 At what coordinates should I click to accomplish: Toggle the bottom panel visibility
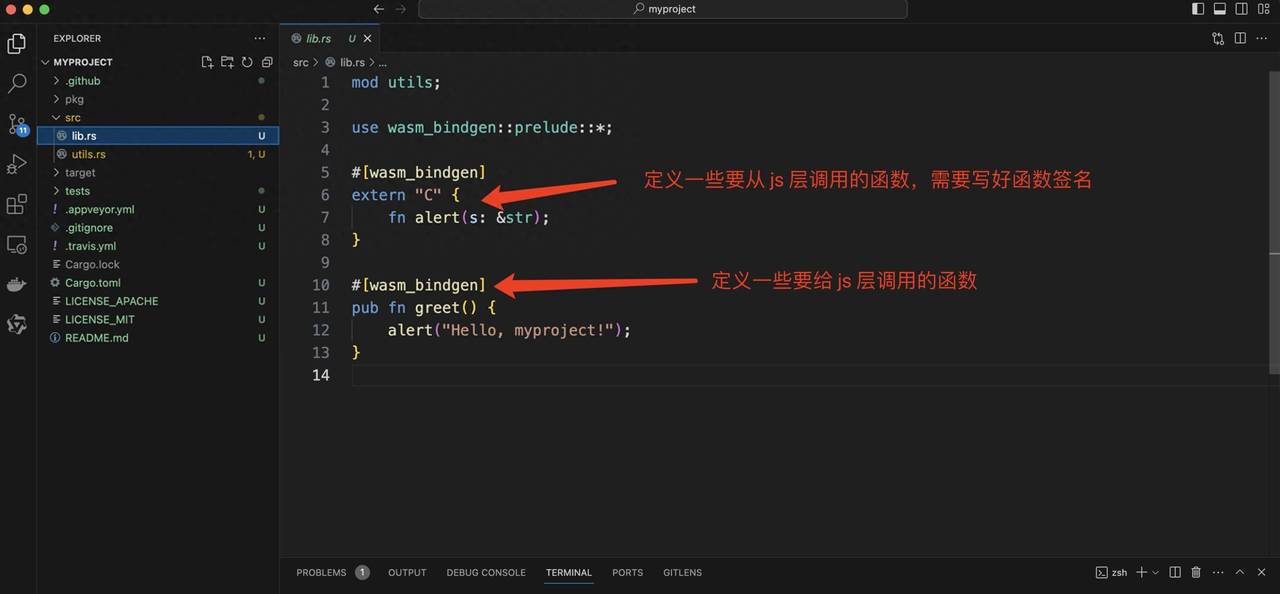(x=1220, y=9)
